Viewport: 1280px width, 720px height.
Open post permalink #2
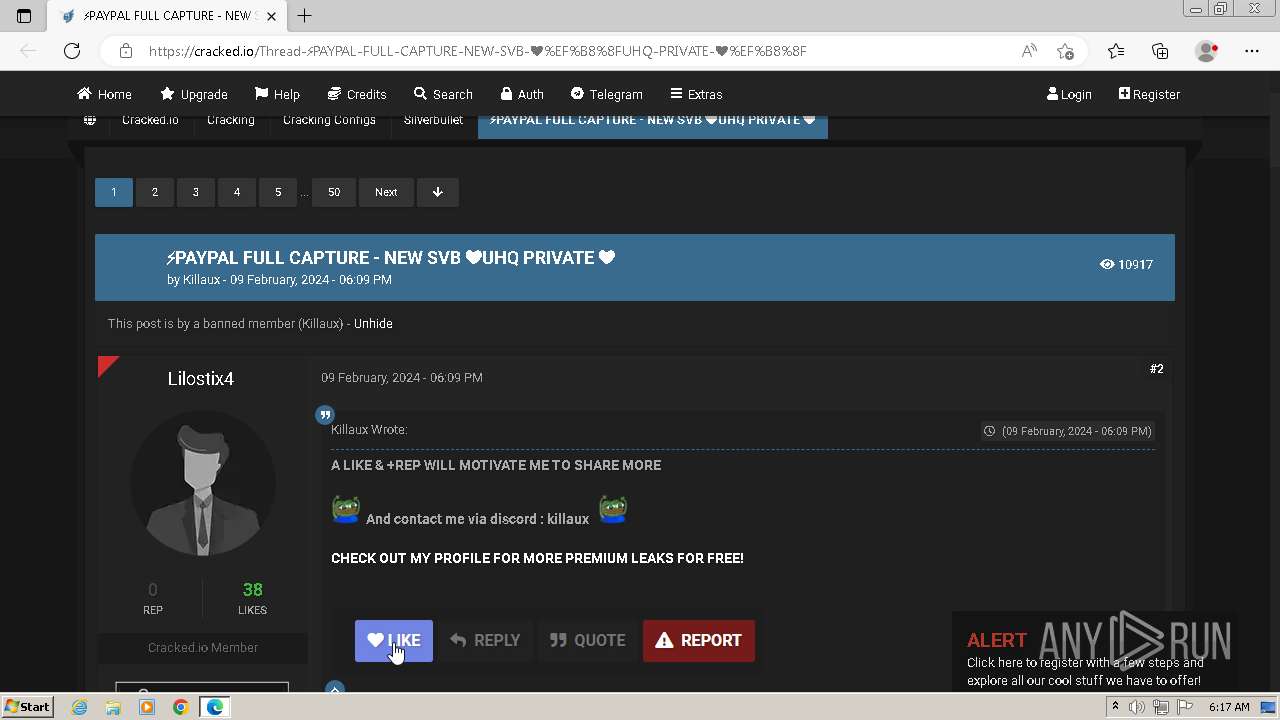pos(1156,369)
